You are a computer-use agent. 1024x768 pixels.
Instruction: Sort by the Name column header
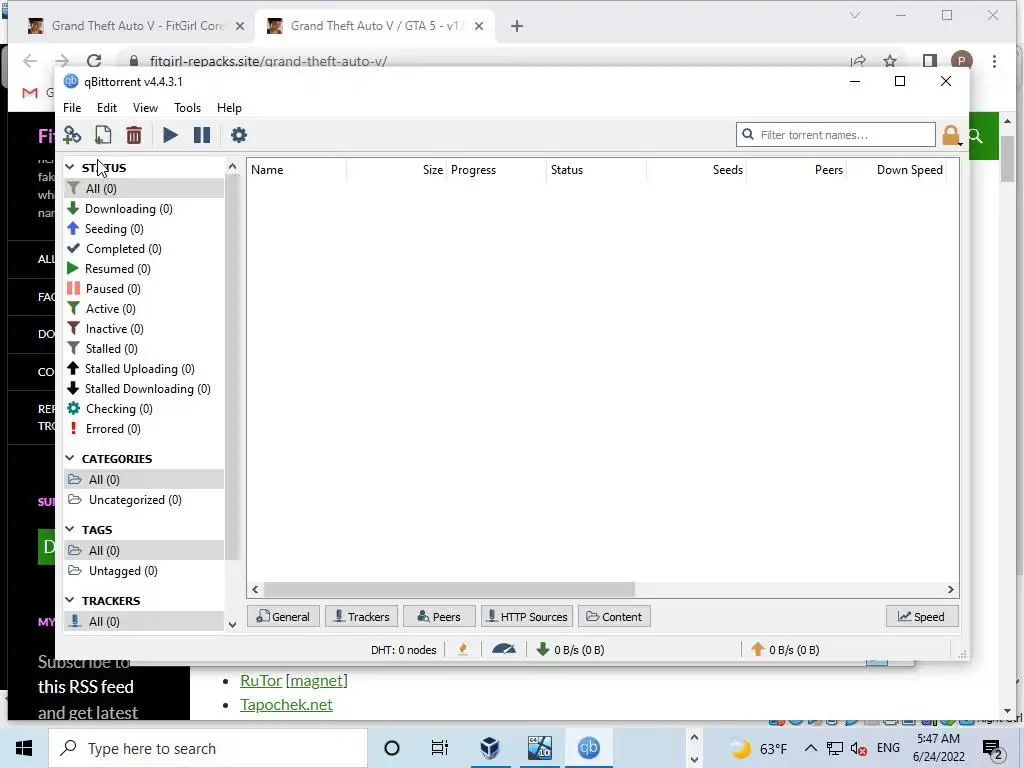[x=297, y=170]
